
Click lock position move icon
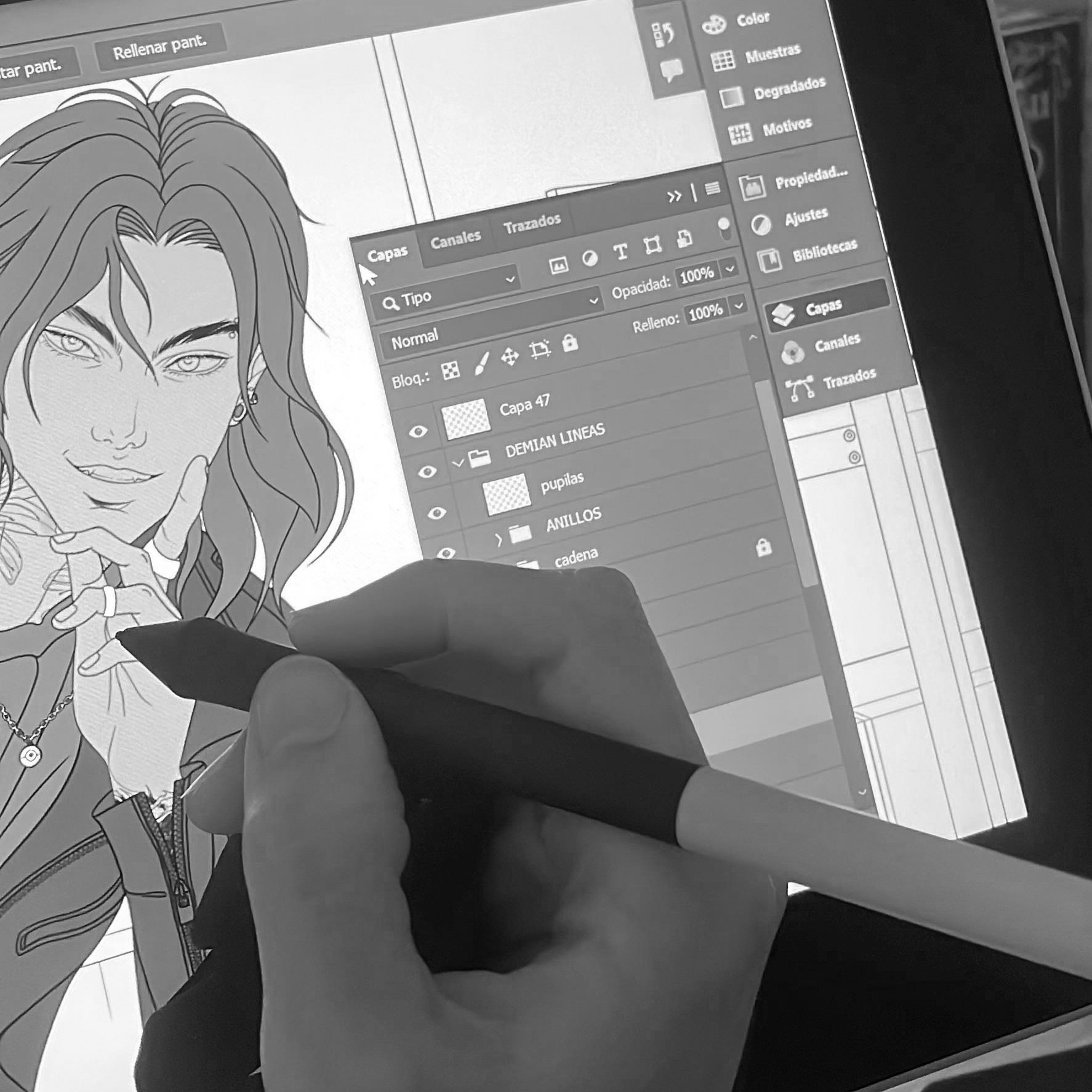[510, 357]
